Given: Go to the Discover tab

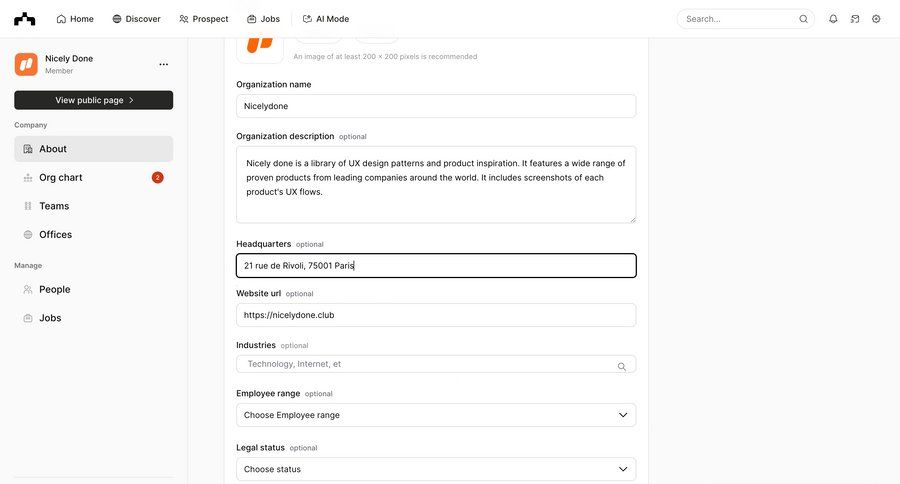Looking at the screenshot, I should [x=137, y=19].
